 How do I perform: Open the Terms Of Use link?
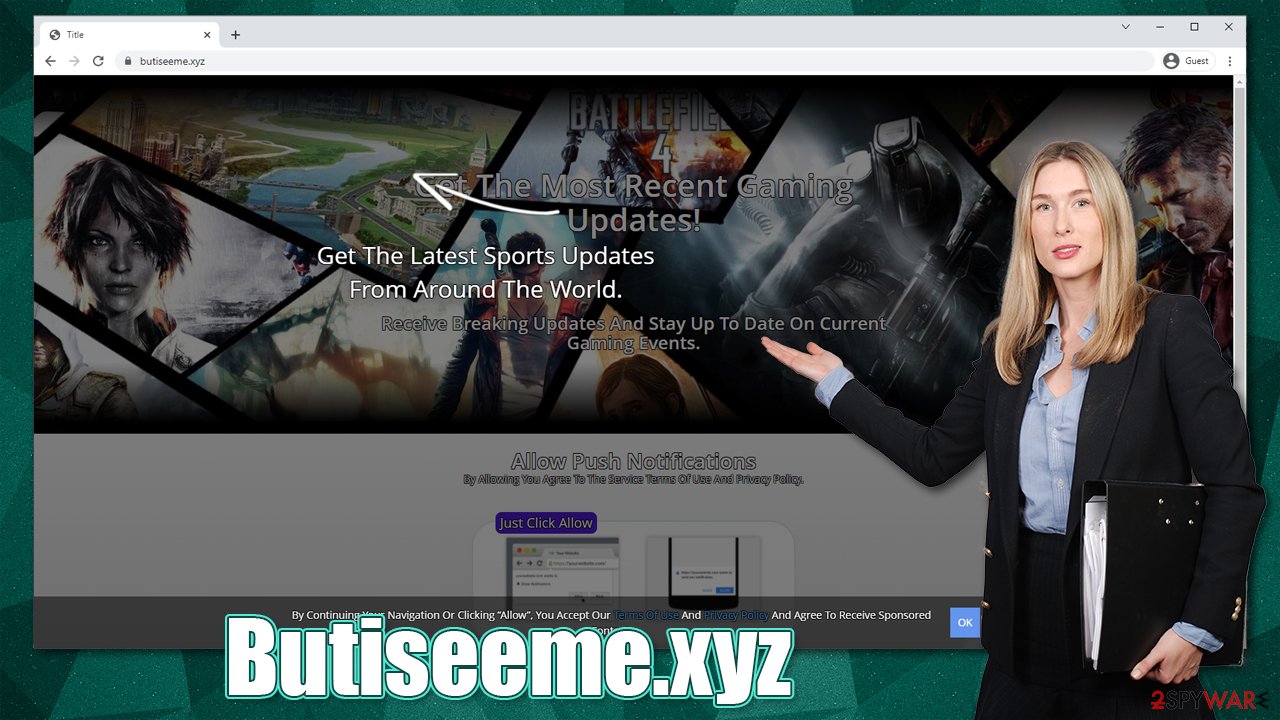(646, 615)
